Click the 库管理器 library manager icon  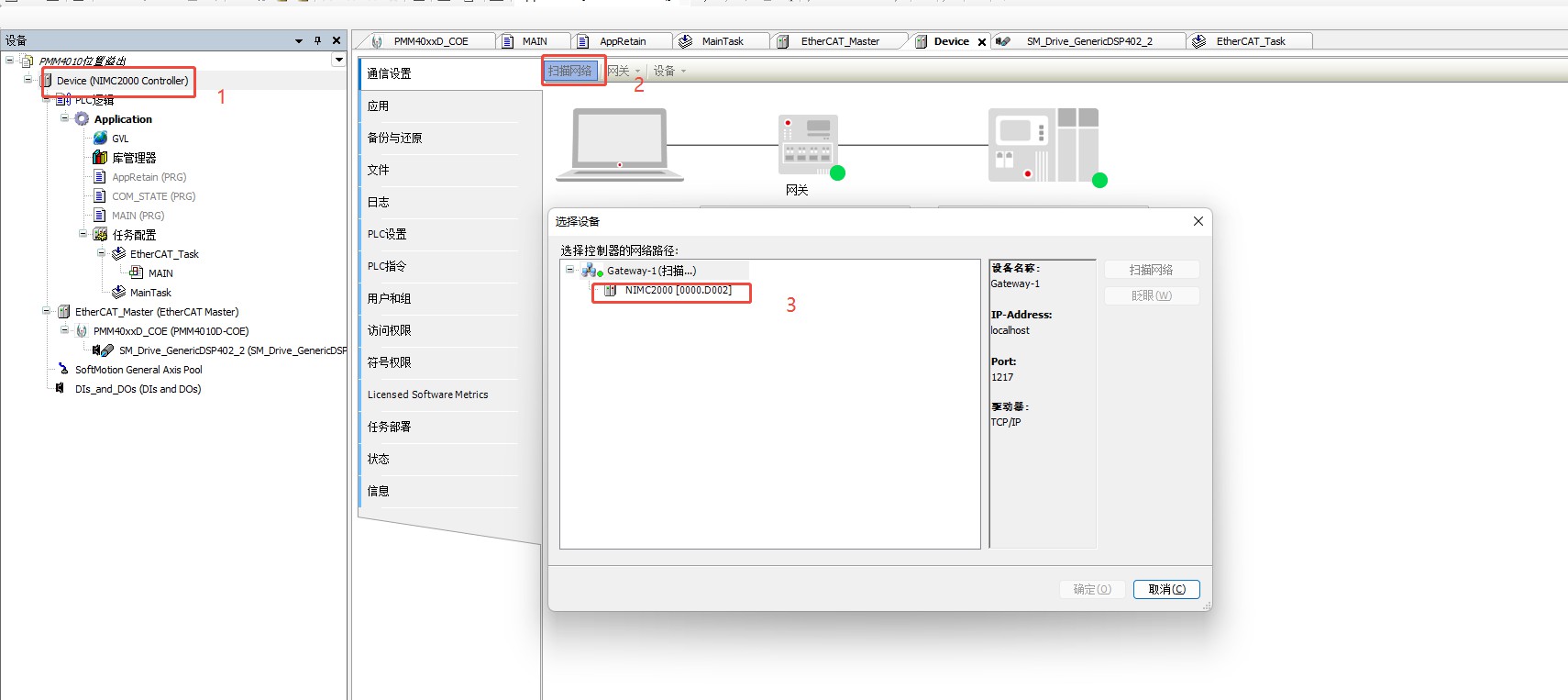coord(101,157)
